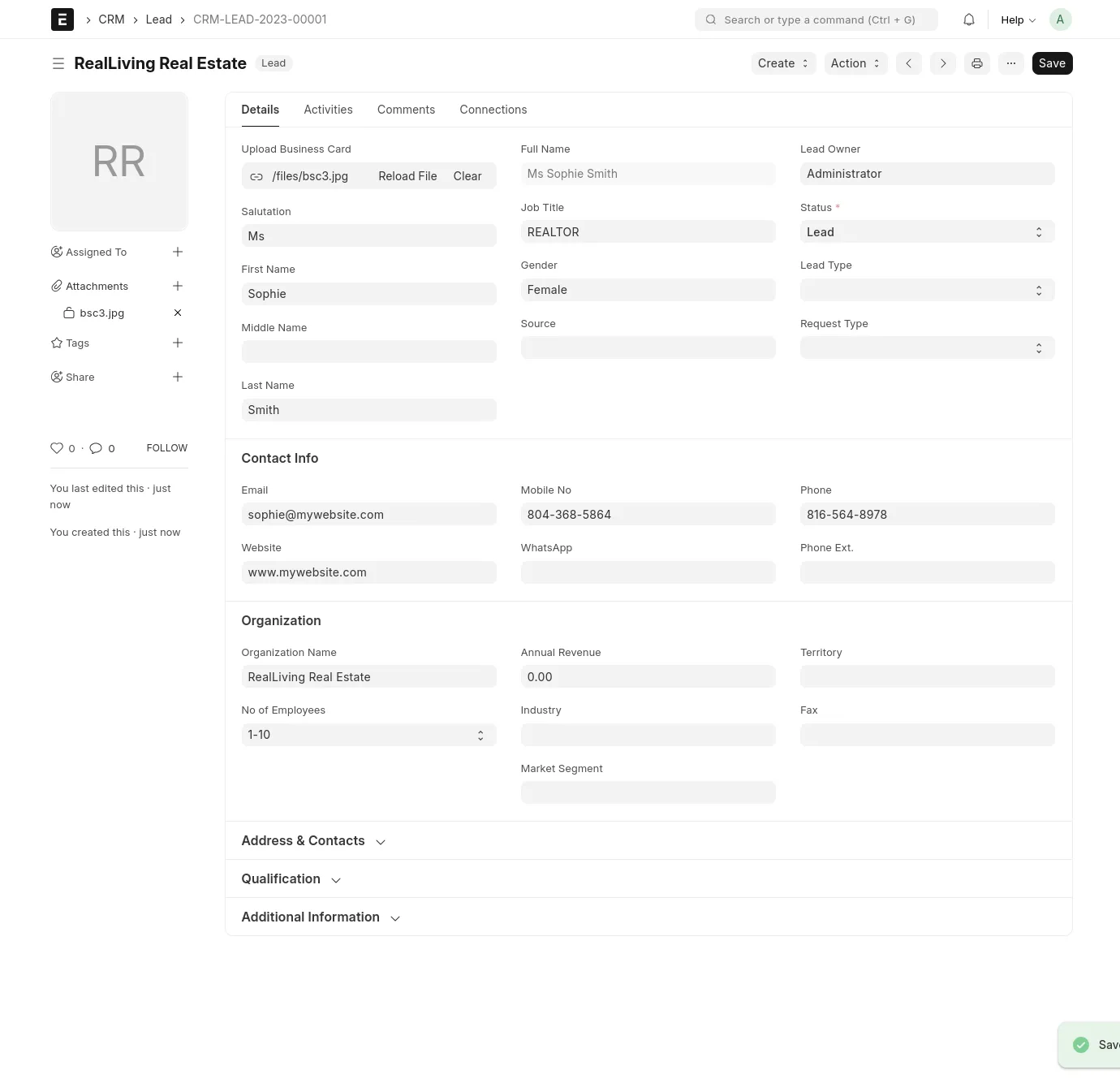Expand the Qualification section
Image resolution: width=1120 pixels, height=1079 pixels.
coord(291,879)
